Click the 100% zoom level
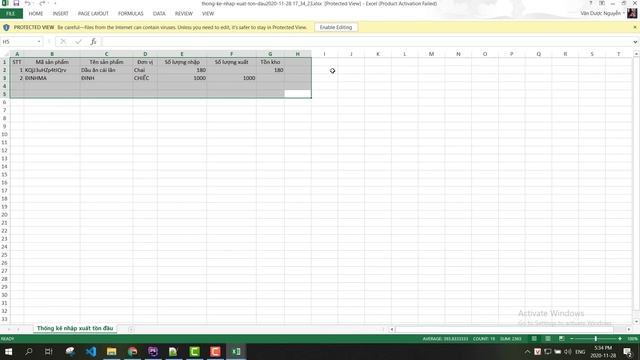Image resolution: width=640 pixels, height=360 pixels. point(632,339)
